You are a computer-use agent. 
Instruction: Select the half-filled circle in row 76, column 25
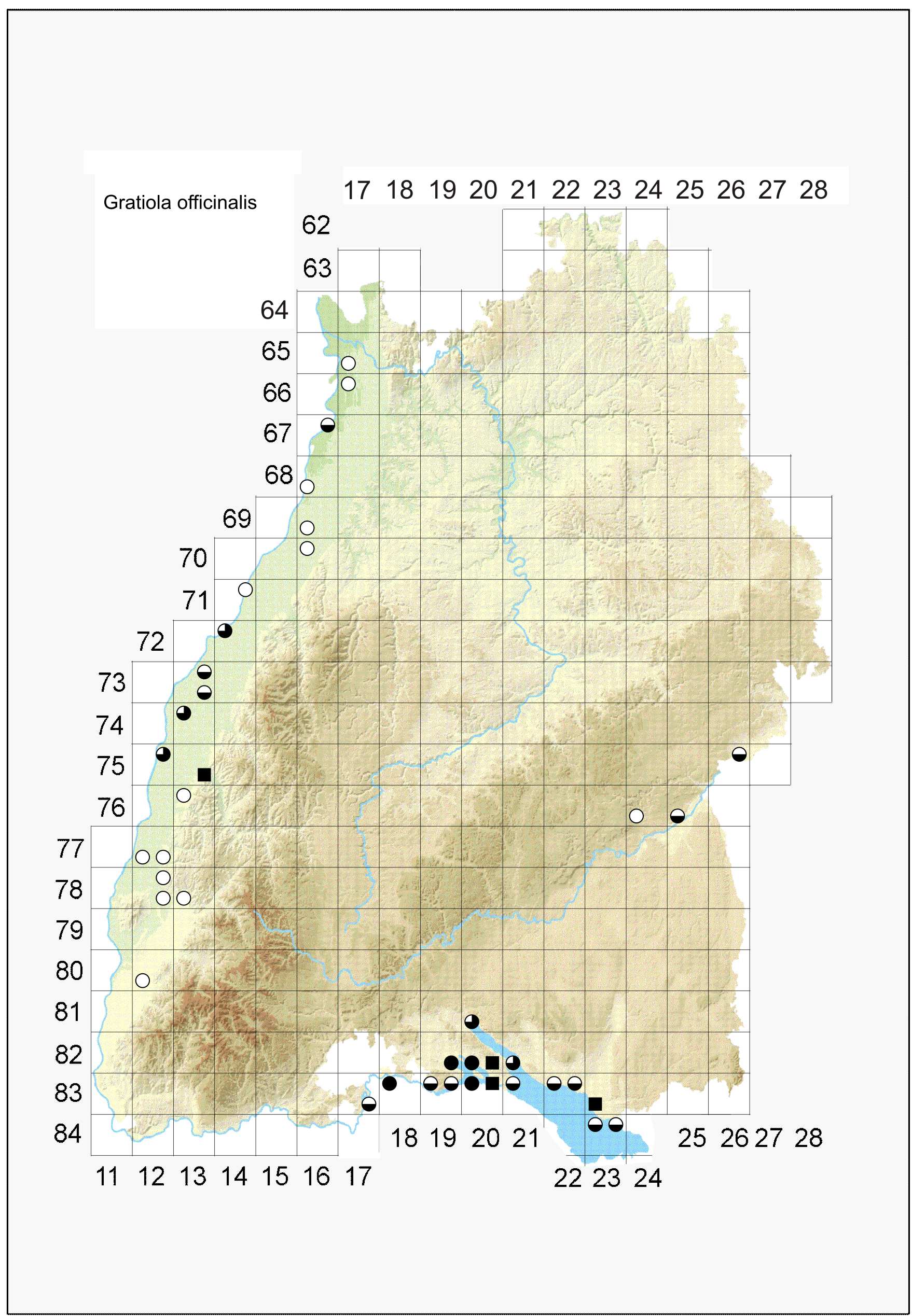click(x=677, y=816)
